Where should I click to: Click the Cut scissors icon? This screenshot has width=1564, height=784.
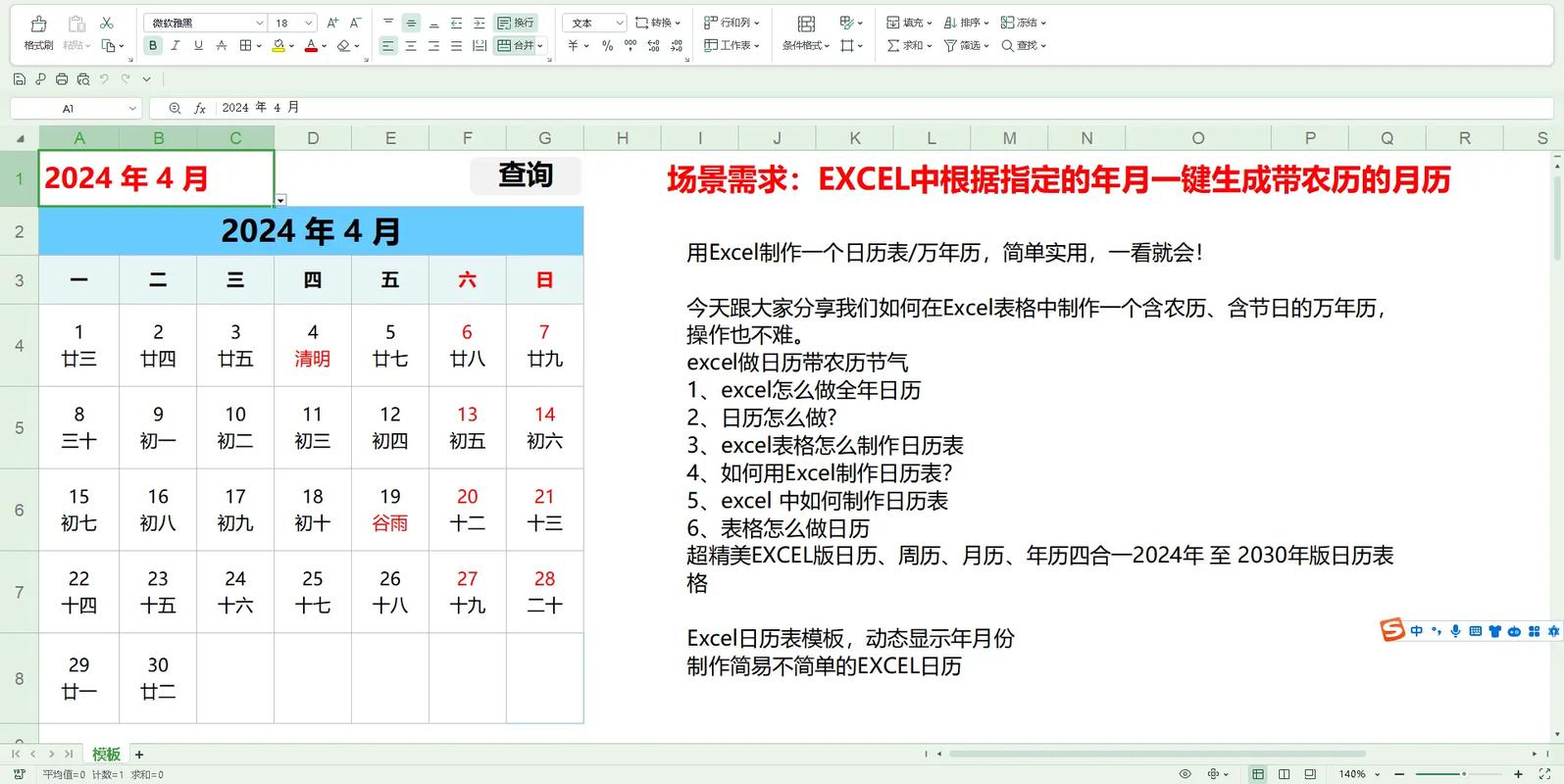(107, 23)
